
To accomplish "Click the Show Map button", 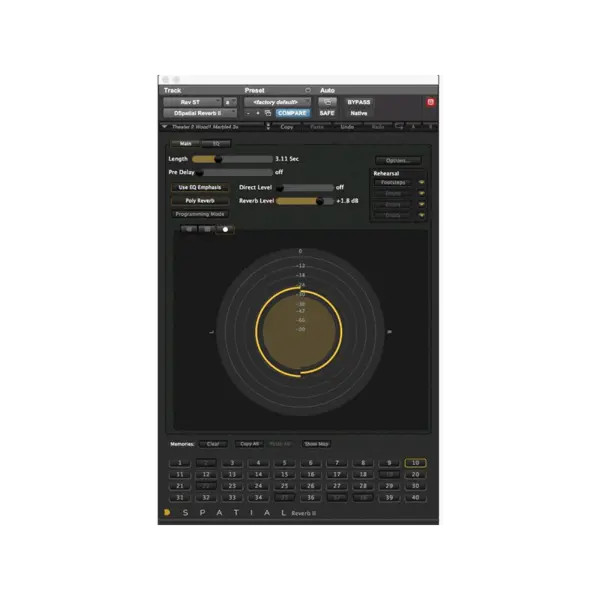I will [x=316, y=444].
